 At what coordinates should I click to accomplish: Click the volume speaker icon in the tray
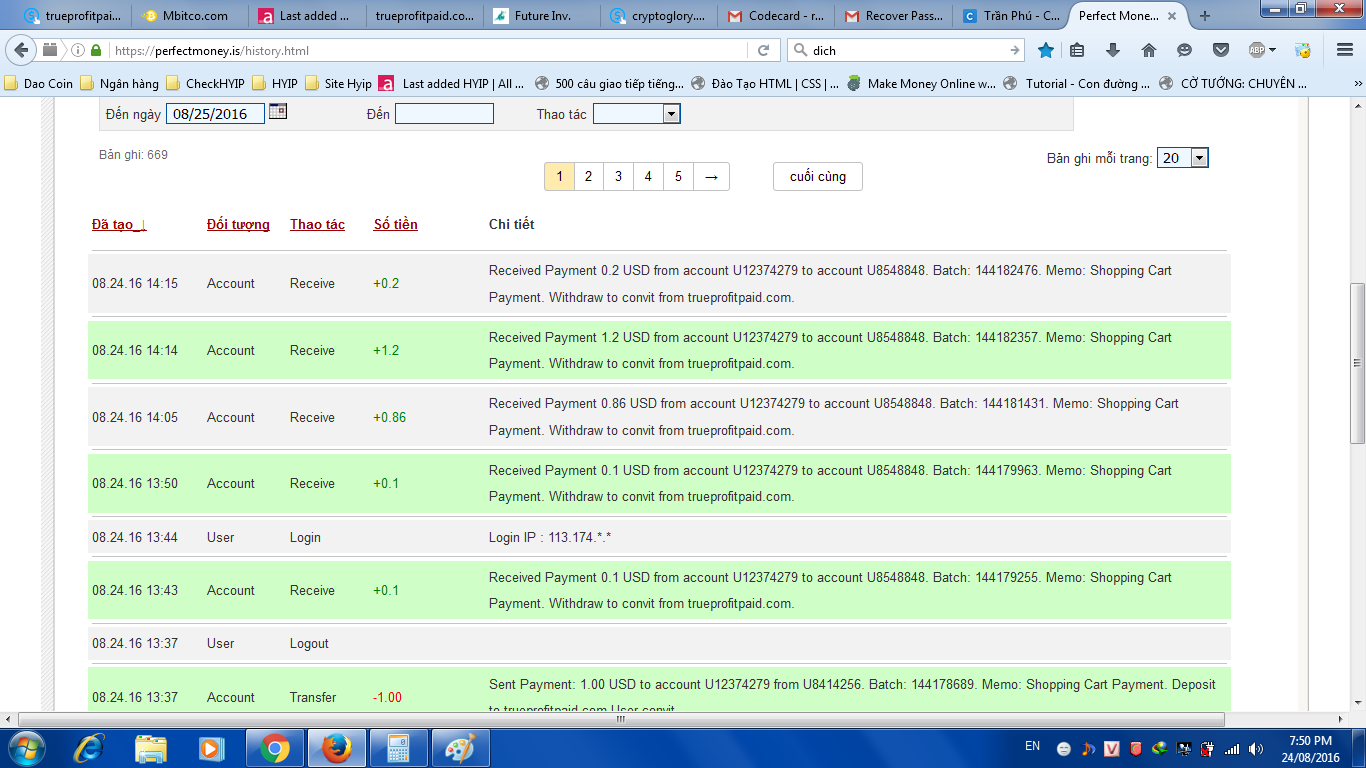coord(1254,749)
